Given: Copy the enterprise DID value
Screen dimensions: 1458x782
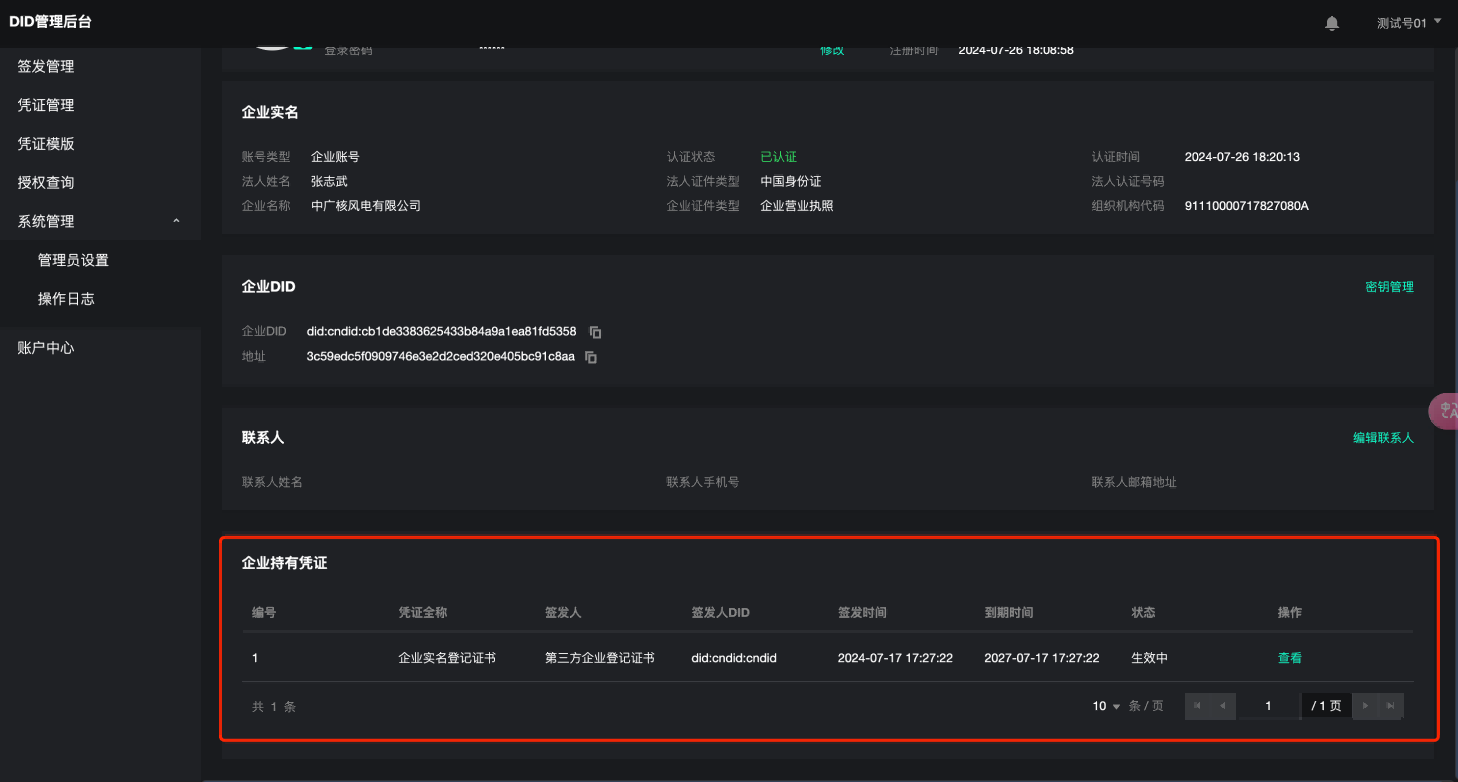Looking at the screenshot, I should pyautogui.click(x=595, y=332).
